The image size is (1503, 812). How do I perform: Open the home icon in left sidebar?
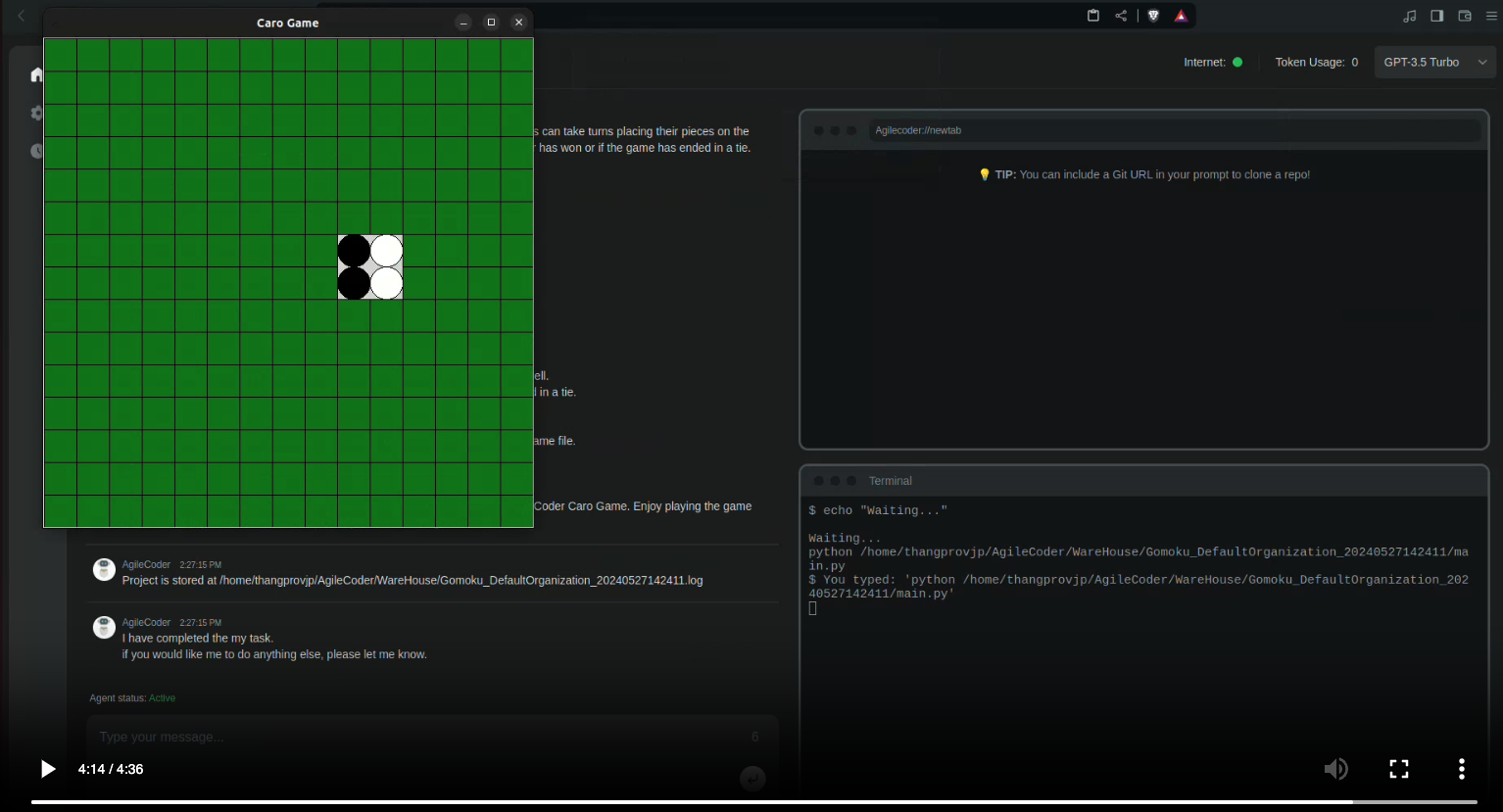[37, 74]
